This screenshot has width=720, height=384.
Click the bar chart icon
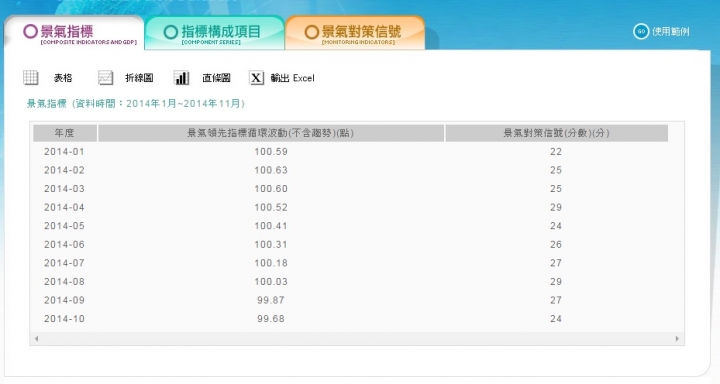[x=181, y=78]
